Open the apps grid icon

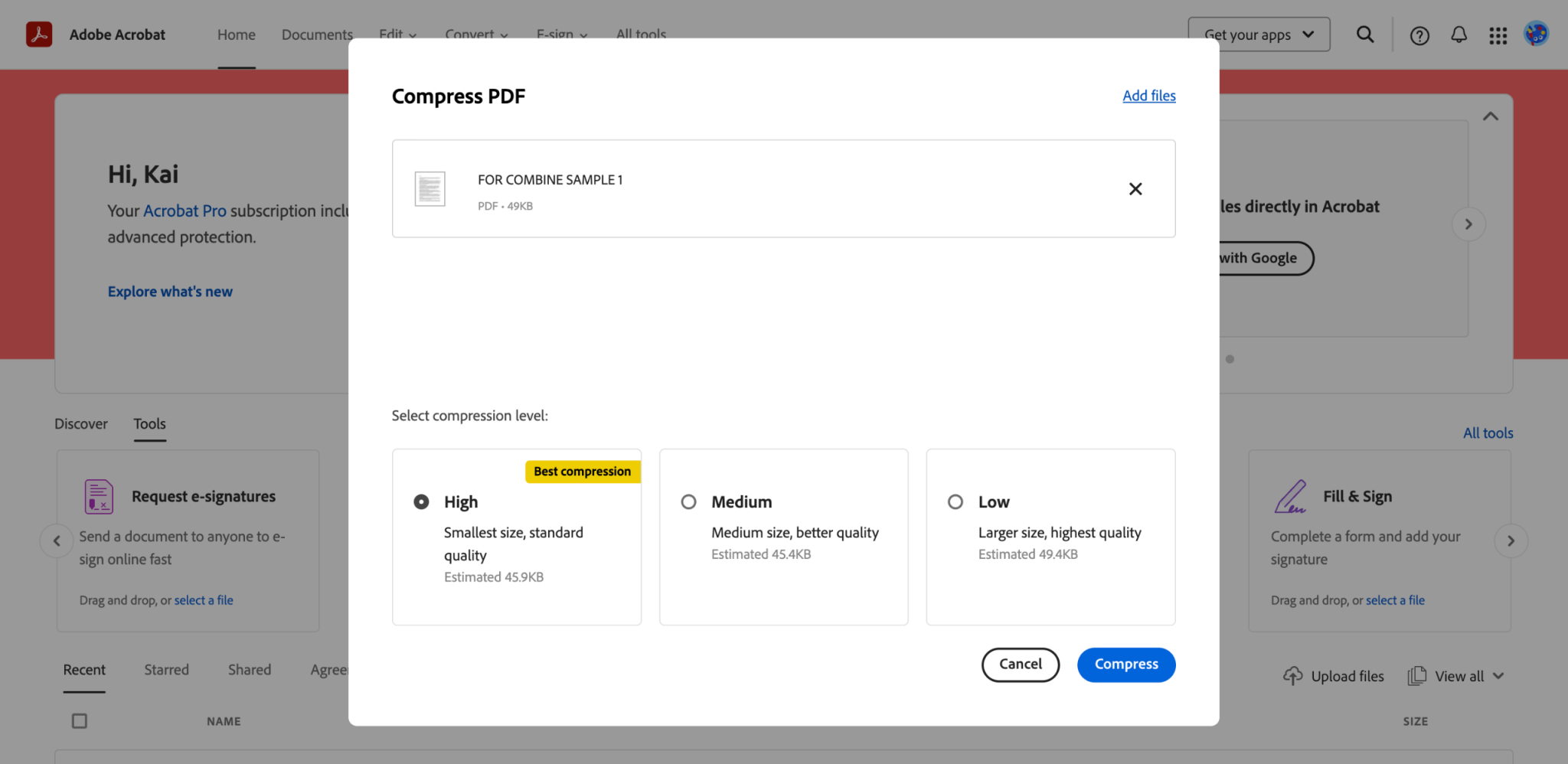pyautogui.click(x=1498, y=35)
